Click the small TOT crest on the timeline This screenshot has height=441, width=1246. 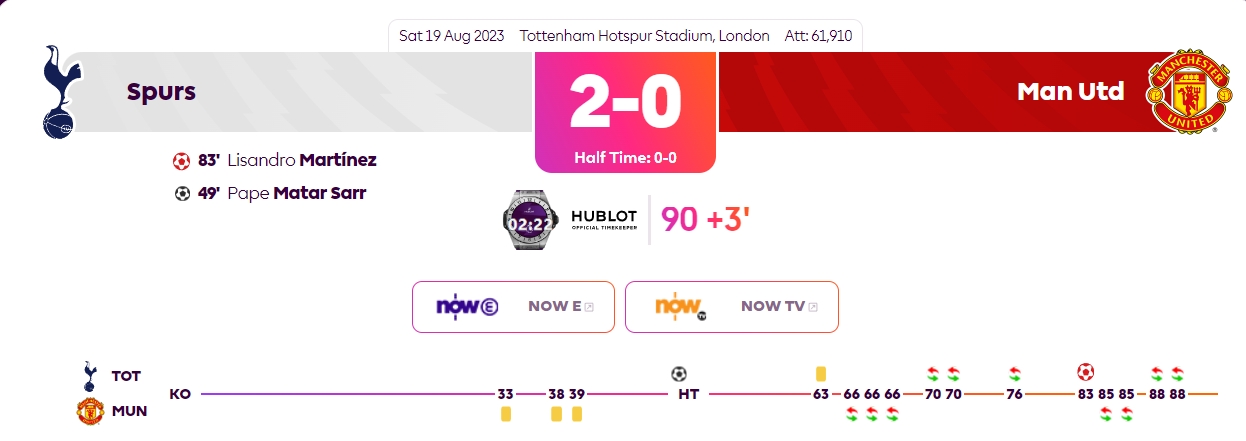tap(89, 376)
